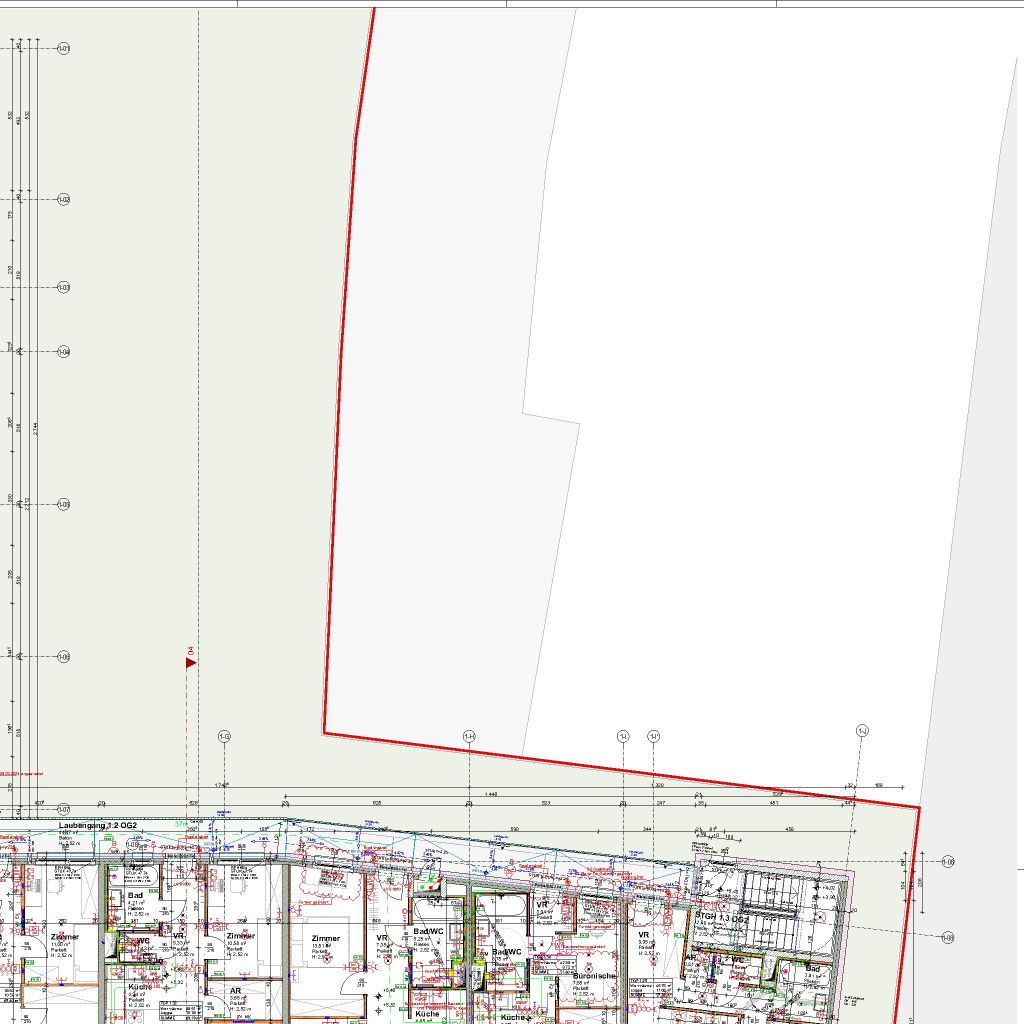Click the red section marker 04
The width and height of the screenshot is (1024, 1024).
(190, 662)
